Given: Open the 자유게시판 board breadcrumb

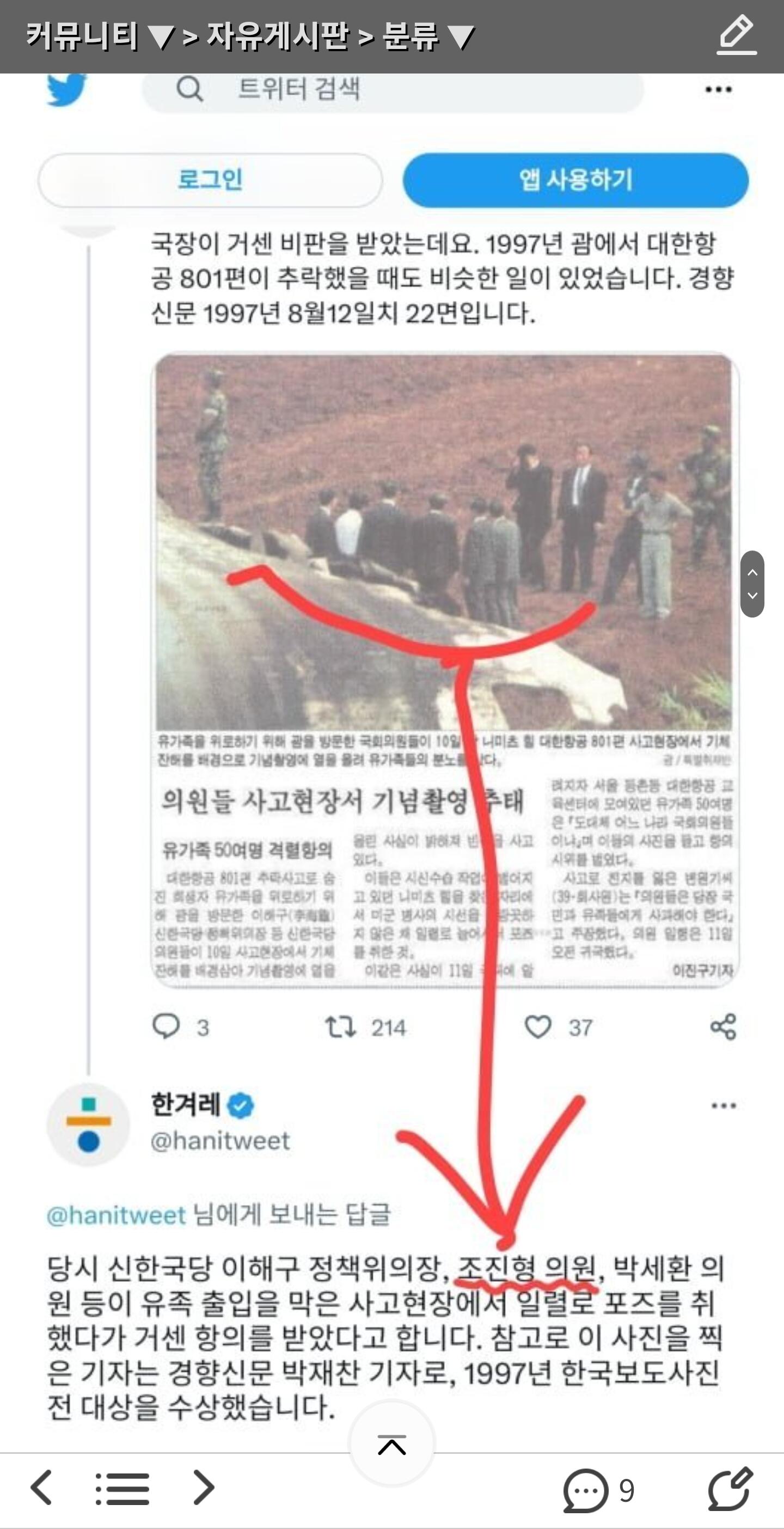Looking at the screenshot, I should coord(278,36).
